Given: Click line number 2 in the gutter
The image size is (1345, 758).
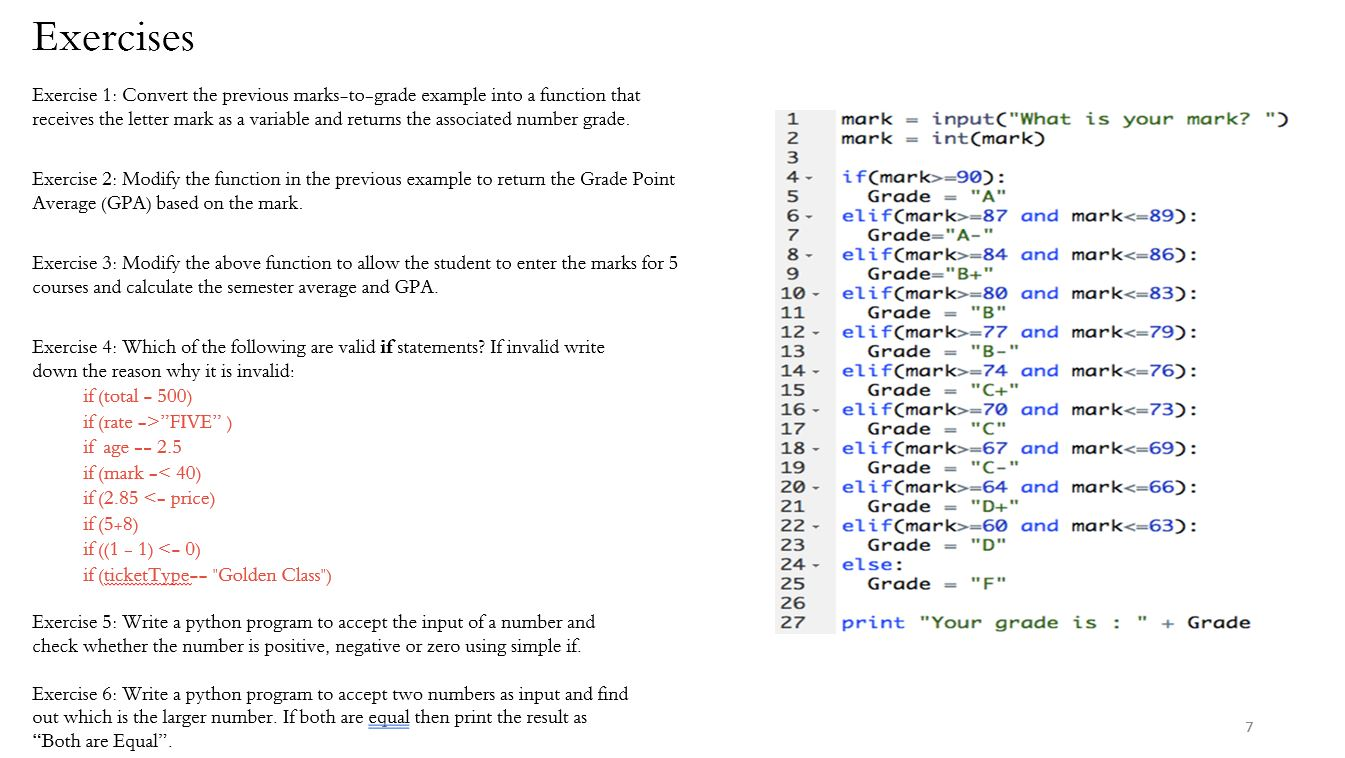Looking at the screenshot, I should click(793, 138).
